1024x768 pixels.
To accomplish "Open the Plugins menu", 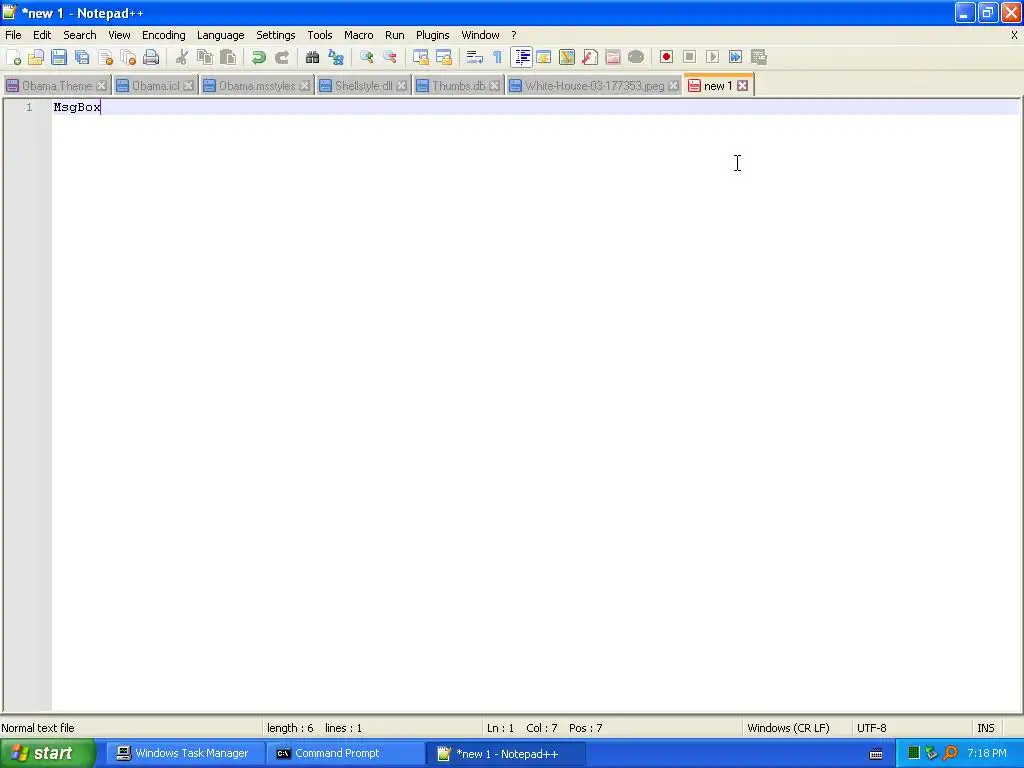I will 432,35.
